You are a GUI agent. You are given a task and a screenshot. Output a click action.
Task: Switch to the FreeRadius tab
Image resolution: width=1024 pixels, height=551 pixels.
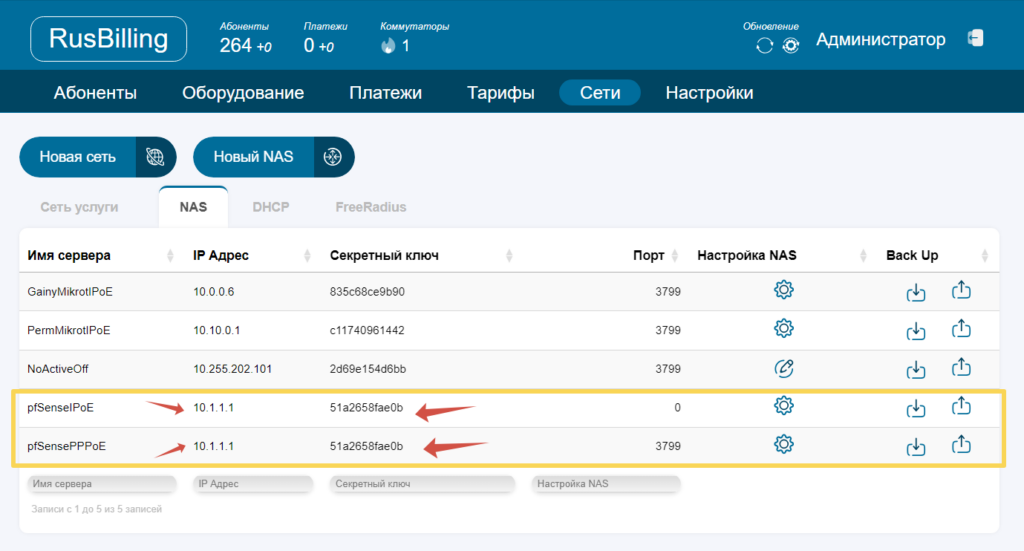(370, 207)
